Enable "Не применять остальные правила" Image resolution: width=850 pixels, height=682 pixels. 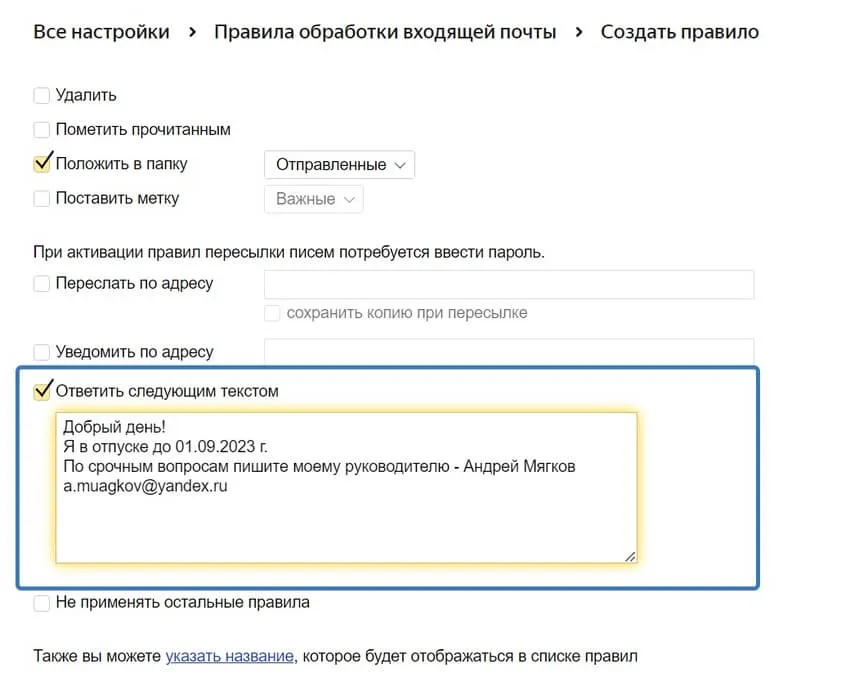coord(41,602)
